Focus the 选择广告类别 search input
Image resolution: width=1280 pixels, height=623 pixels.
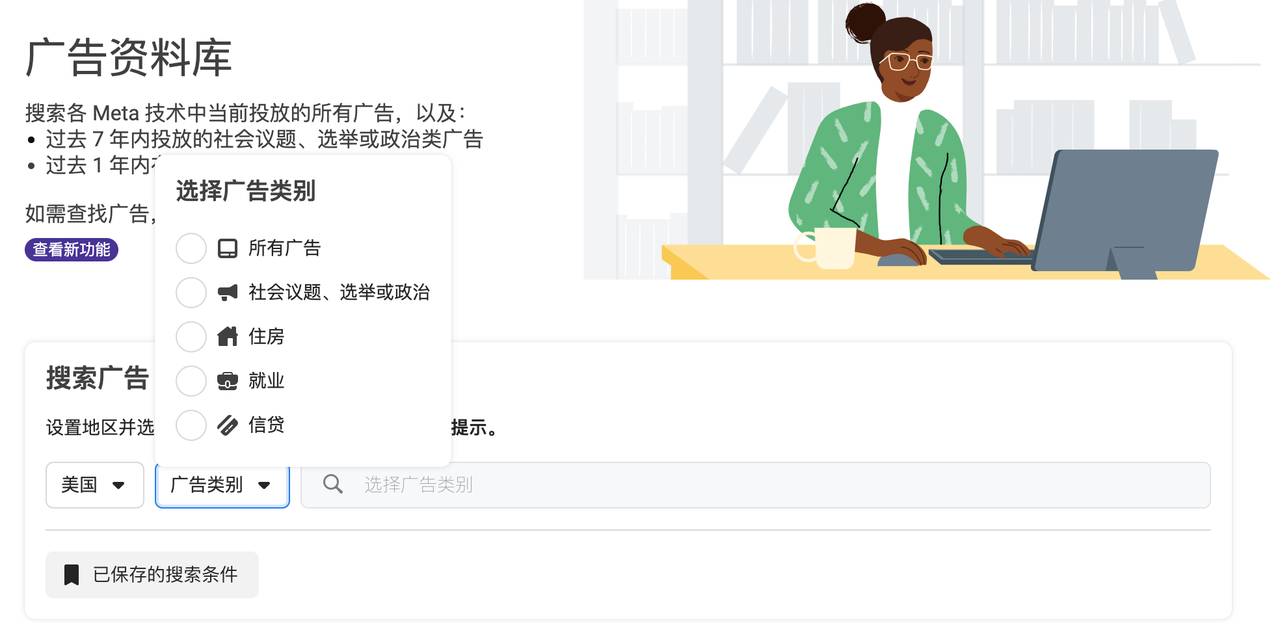(x=756, y=485)
